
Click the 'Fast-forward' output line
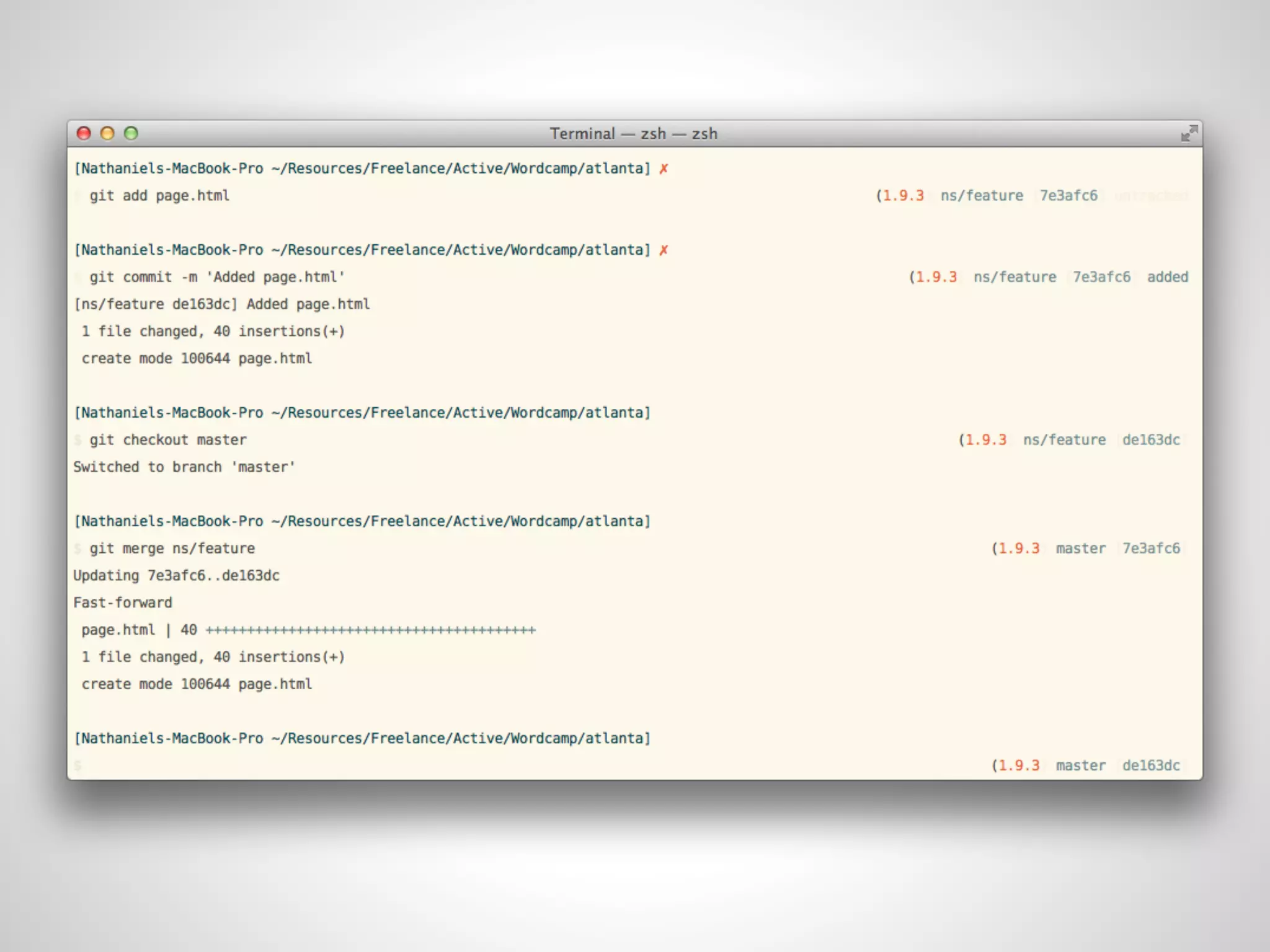tap(123, 602)
